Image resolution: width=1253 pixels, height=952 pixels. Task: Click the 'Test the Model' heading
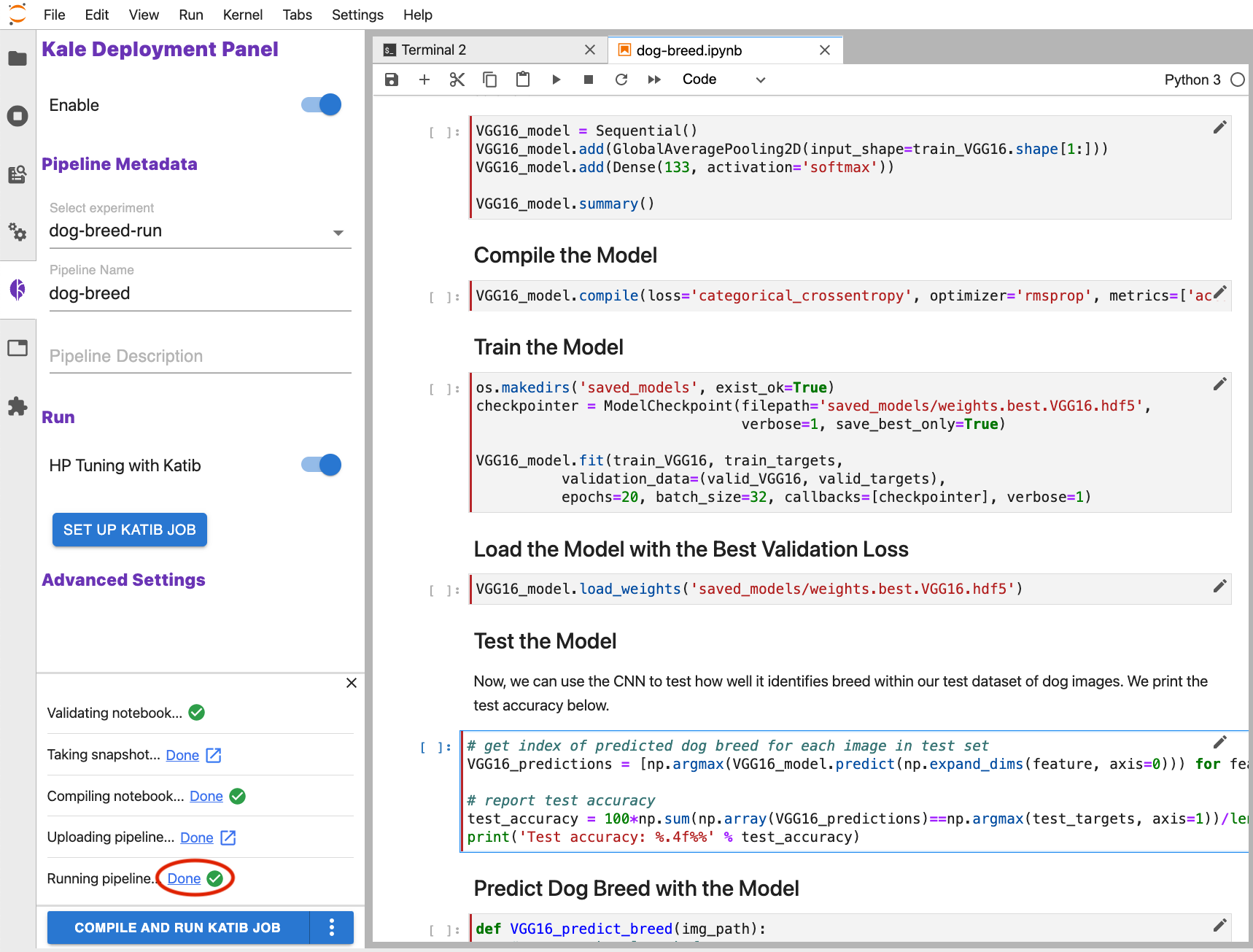[545, 641]
